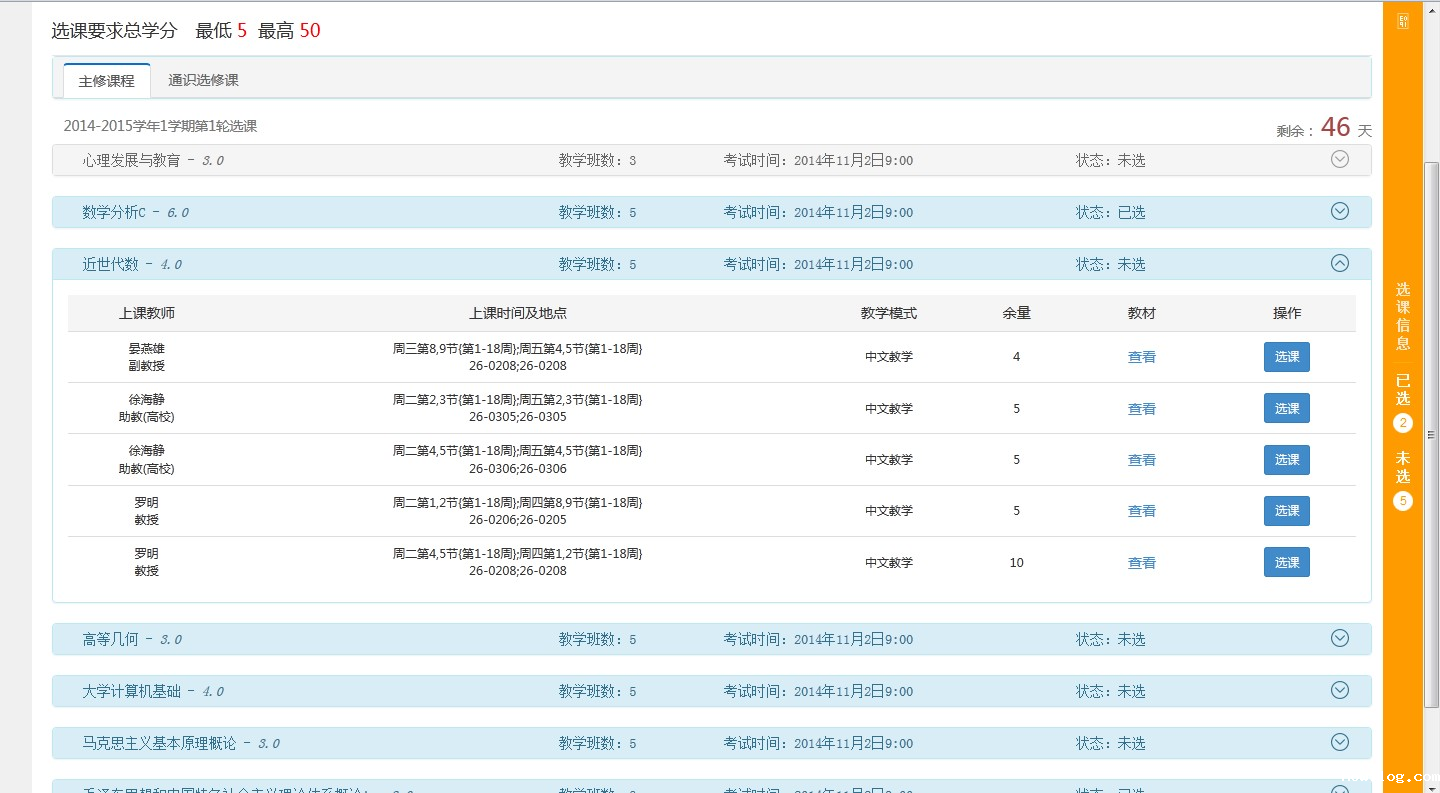The width and height of the screenshot is (1440, 793).
Task: Click 选课 for 徐海静's 26-0306 class
Action: [1286, 460]
